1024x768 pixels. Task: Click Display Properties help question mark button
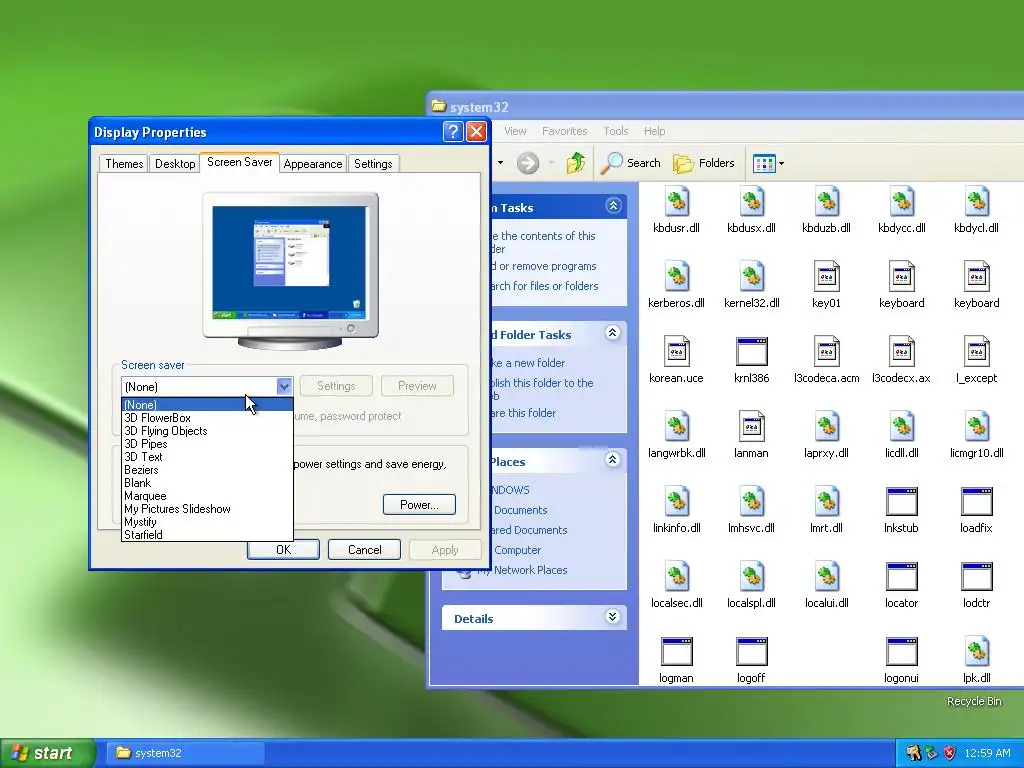[453, 132]
